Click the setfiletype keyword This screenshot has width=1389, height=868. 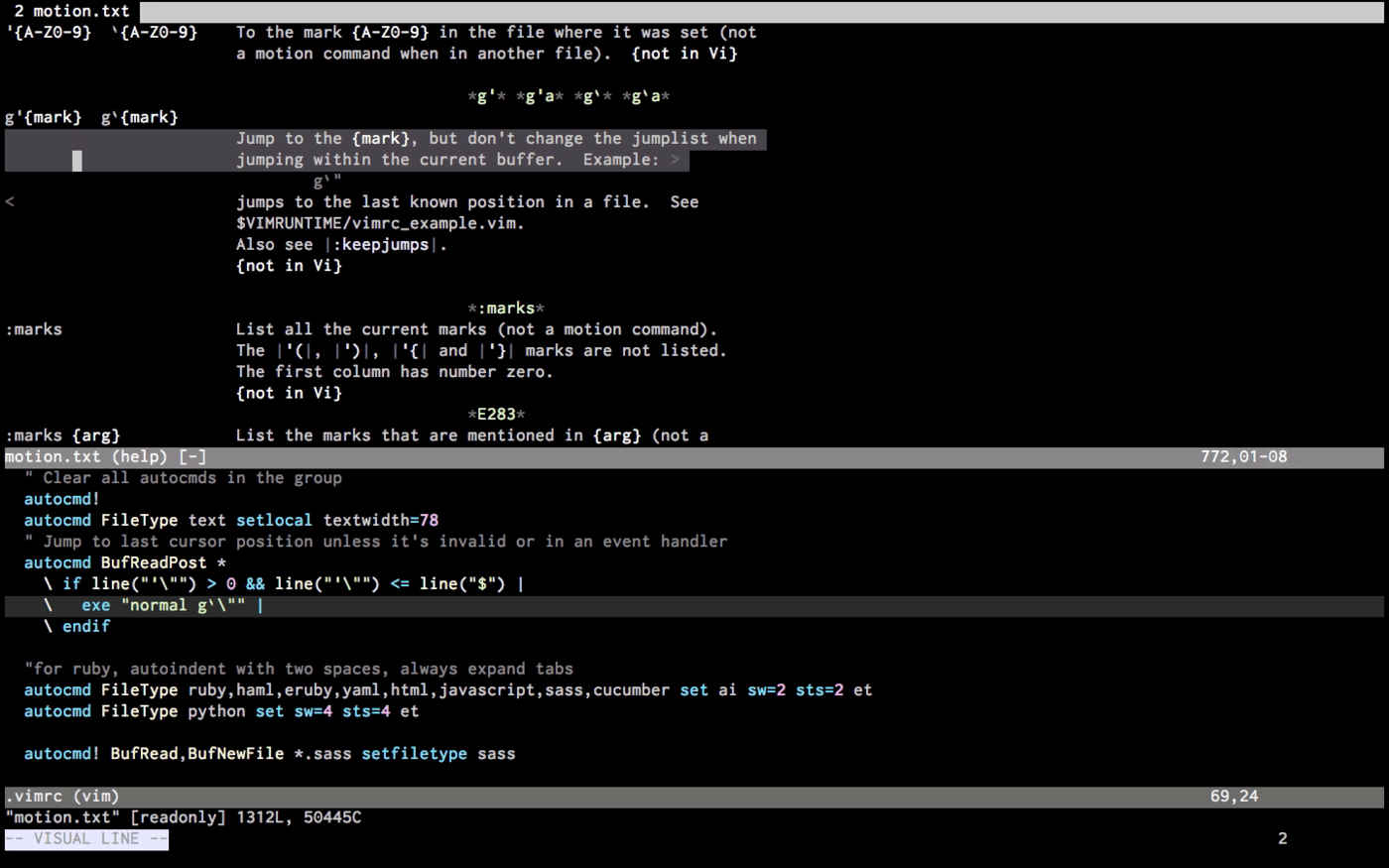point(414,754)
